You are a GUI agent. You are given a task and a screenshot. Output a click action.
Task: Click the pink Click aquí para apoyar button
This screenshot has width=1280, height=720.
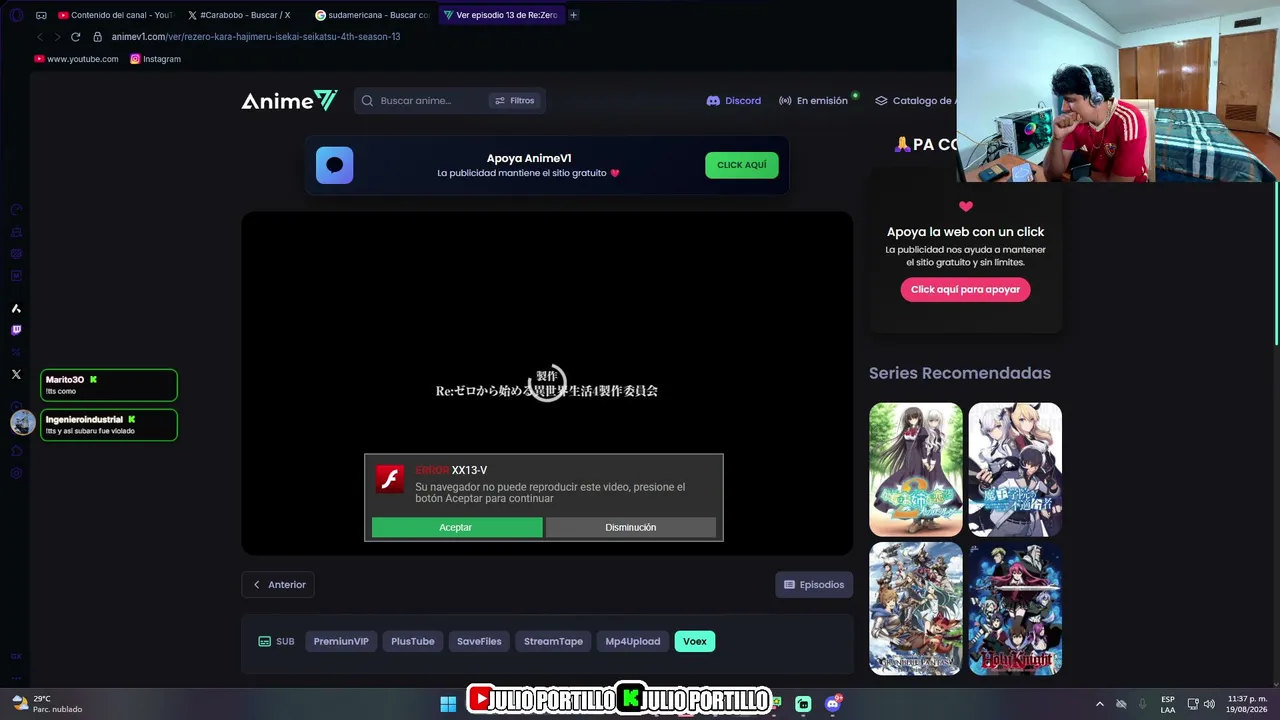965,289
